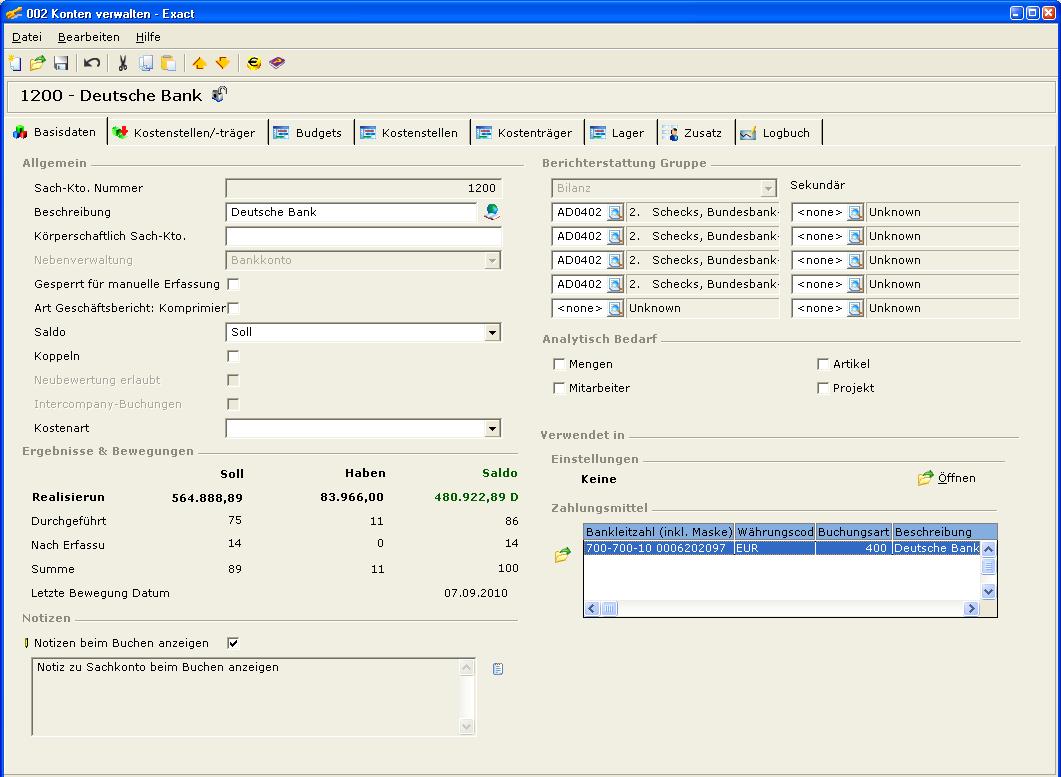Screen dimensions: 1061x777
Task: Click into the Notizen text area
Action: click(246, 696)
